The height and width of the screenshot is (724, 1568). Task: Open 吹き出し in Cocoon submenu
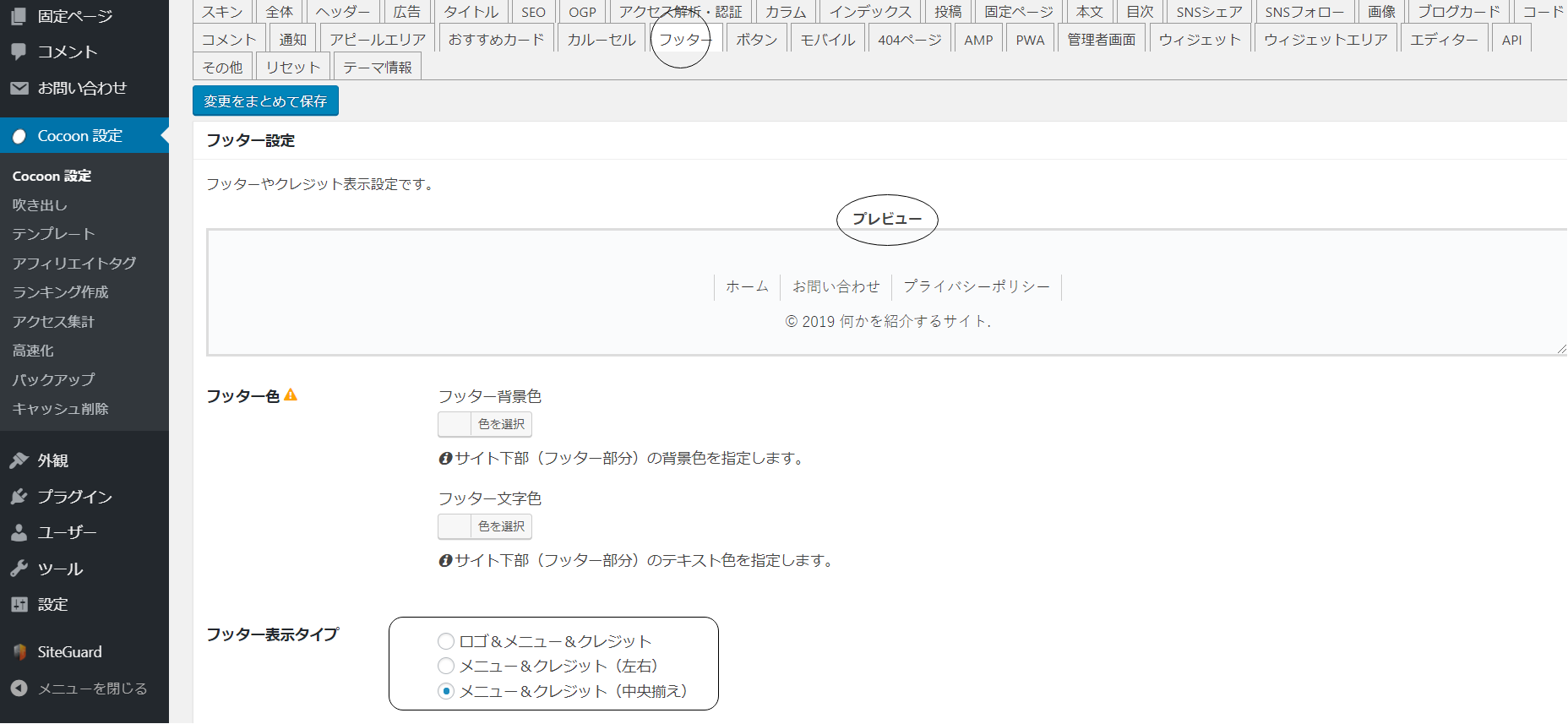(40, 205)
